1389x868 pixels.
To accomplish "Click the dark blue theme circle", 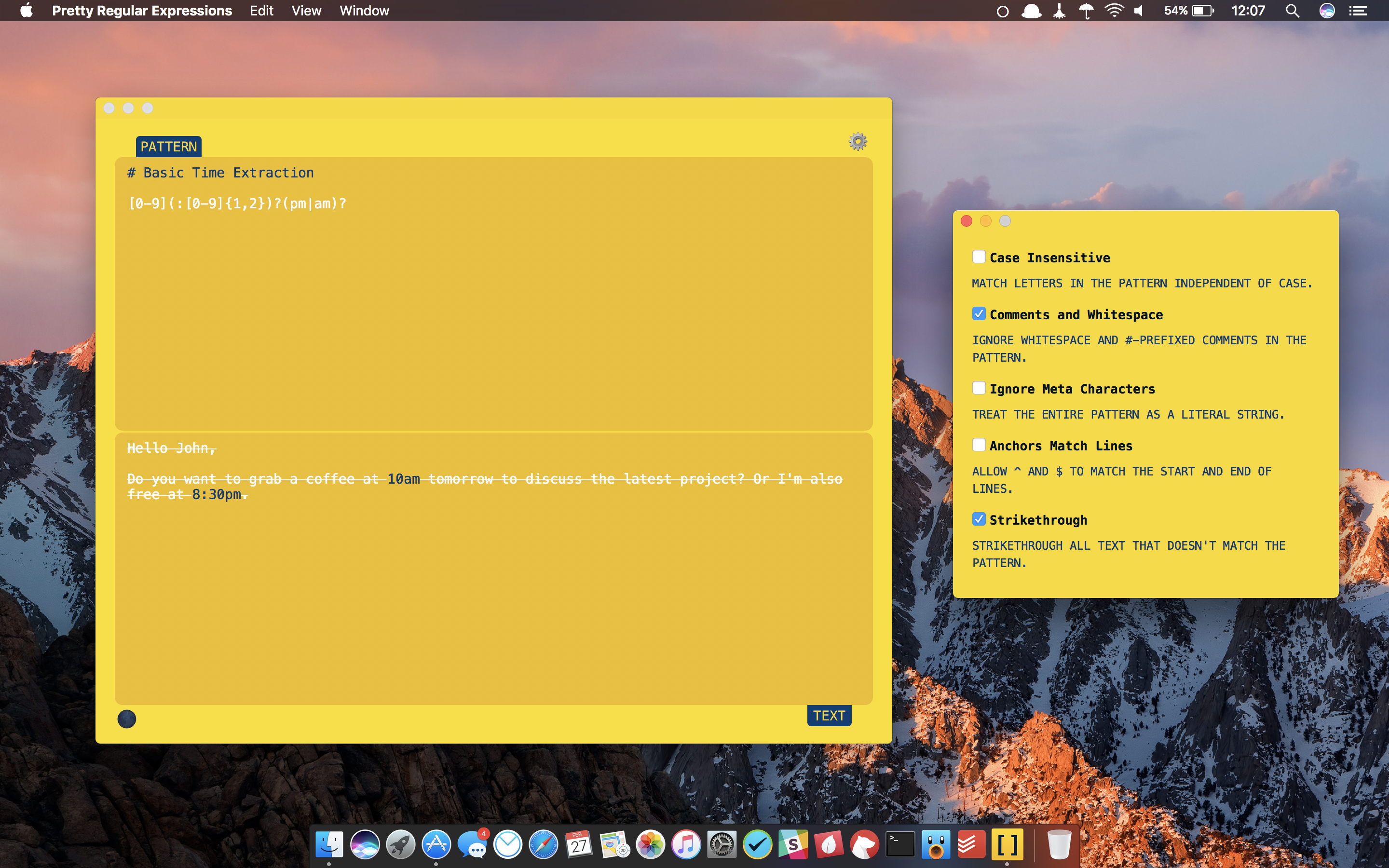I will click(127, 719).
